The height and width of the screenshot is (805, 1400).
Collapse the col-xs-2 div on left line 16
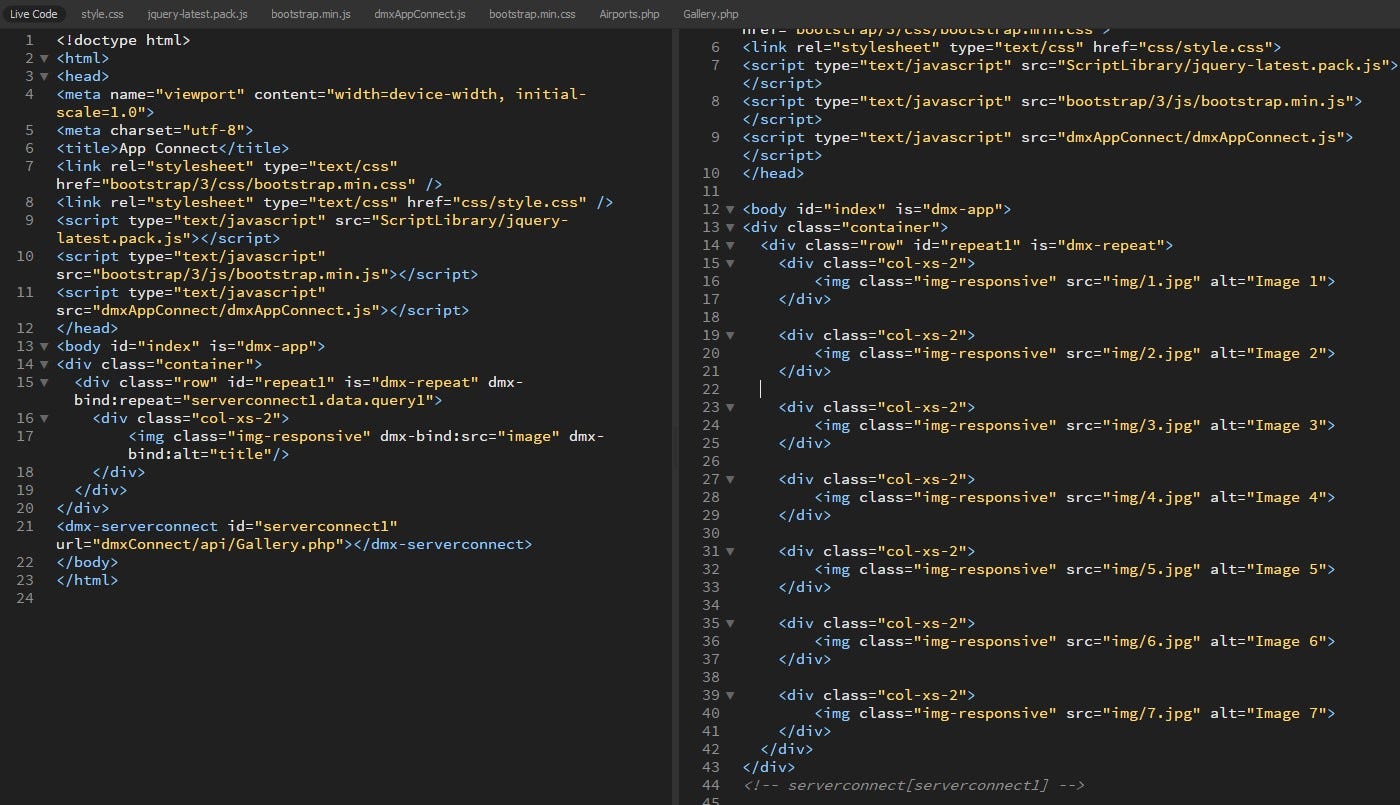(44, 419)
